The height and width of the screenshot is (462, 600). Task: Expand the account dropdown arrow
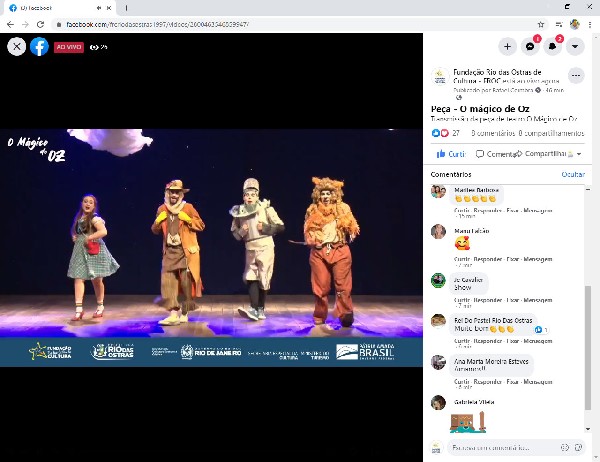(x=574, y=46)
